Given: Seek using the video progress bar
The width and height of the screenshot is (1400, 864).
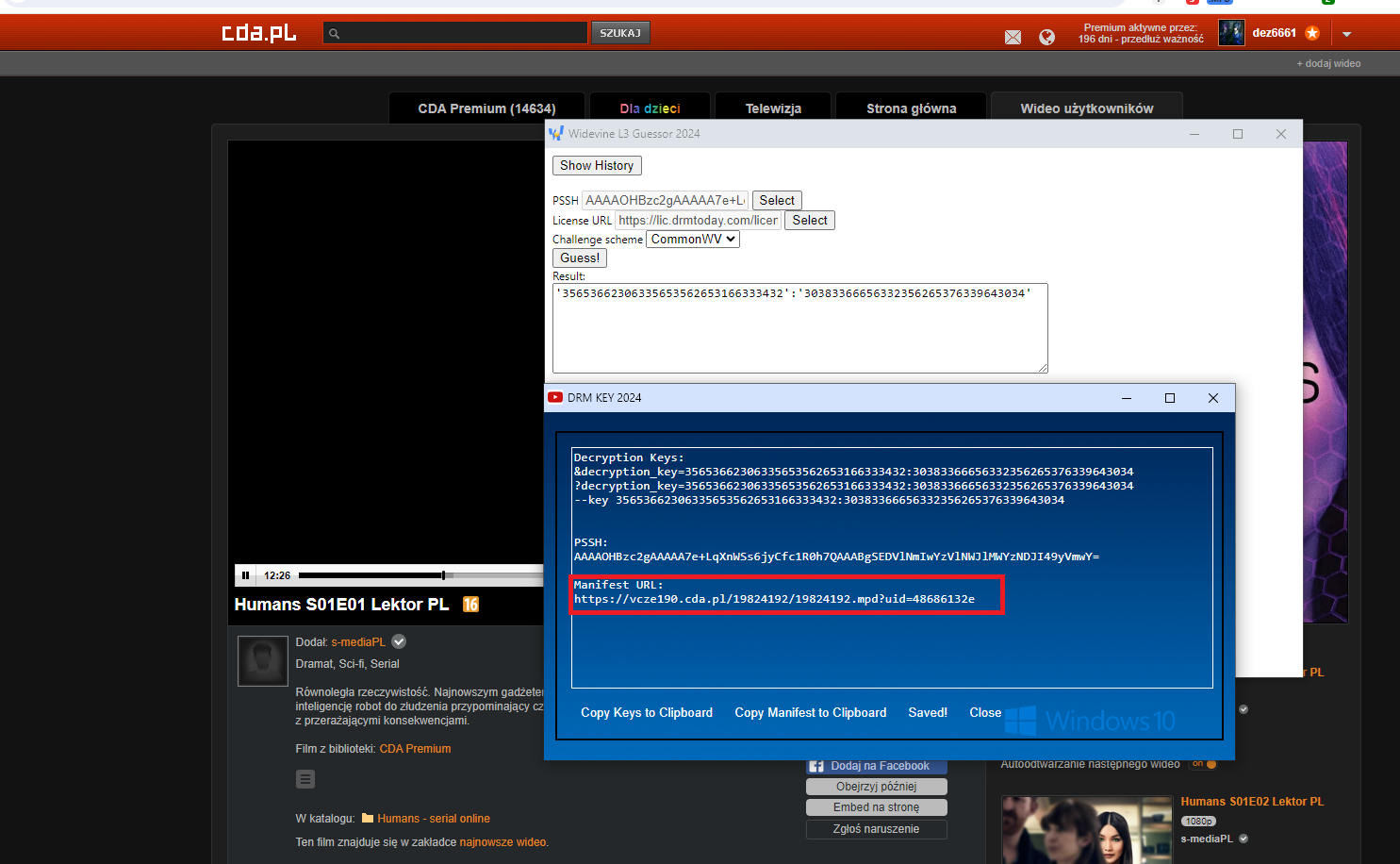Looking at the screenshot, I should [420, 575].
